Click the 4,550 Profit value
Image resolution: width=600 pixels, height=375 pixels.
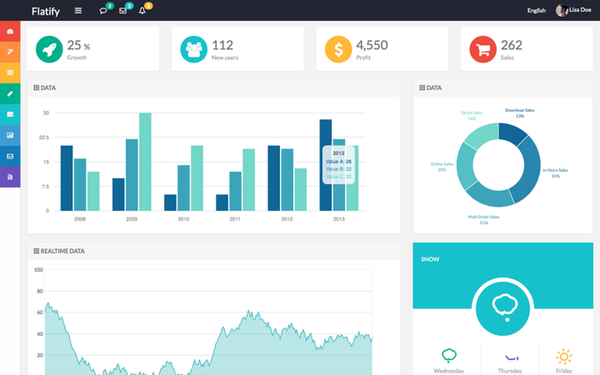tap(372, 46)
